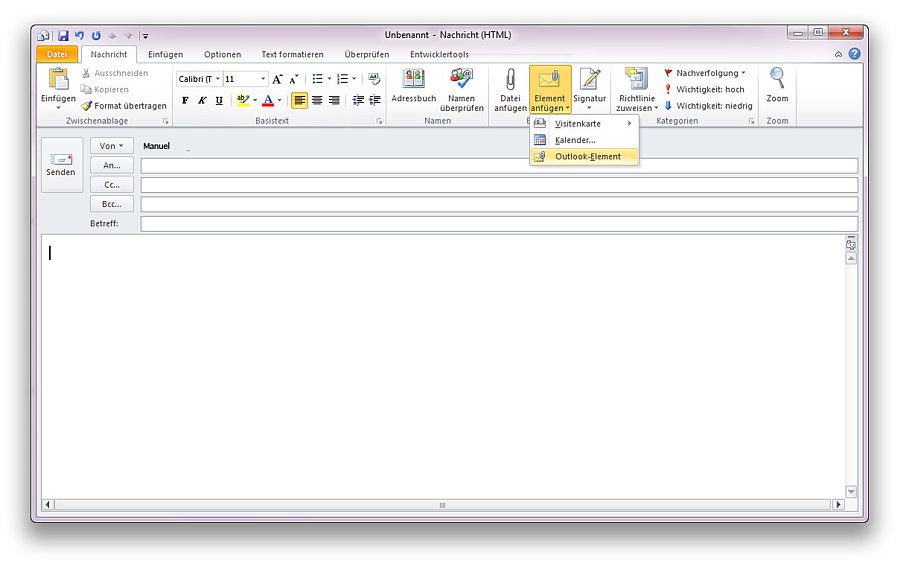Toggle bold F formatting
The width and height of the screenshot is (900, 563).
click(x=185, y=100)
